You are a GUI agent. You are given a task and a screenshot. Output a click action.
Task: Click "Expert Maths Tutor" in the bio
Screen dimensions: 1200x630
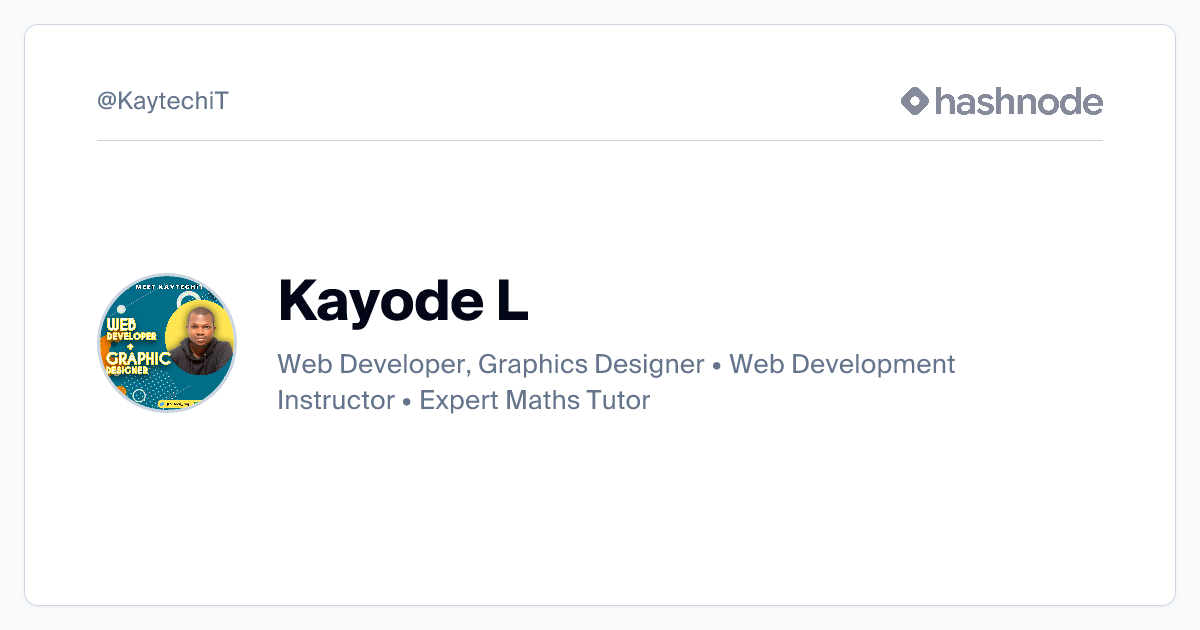pos(535,400)
